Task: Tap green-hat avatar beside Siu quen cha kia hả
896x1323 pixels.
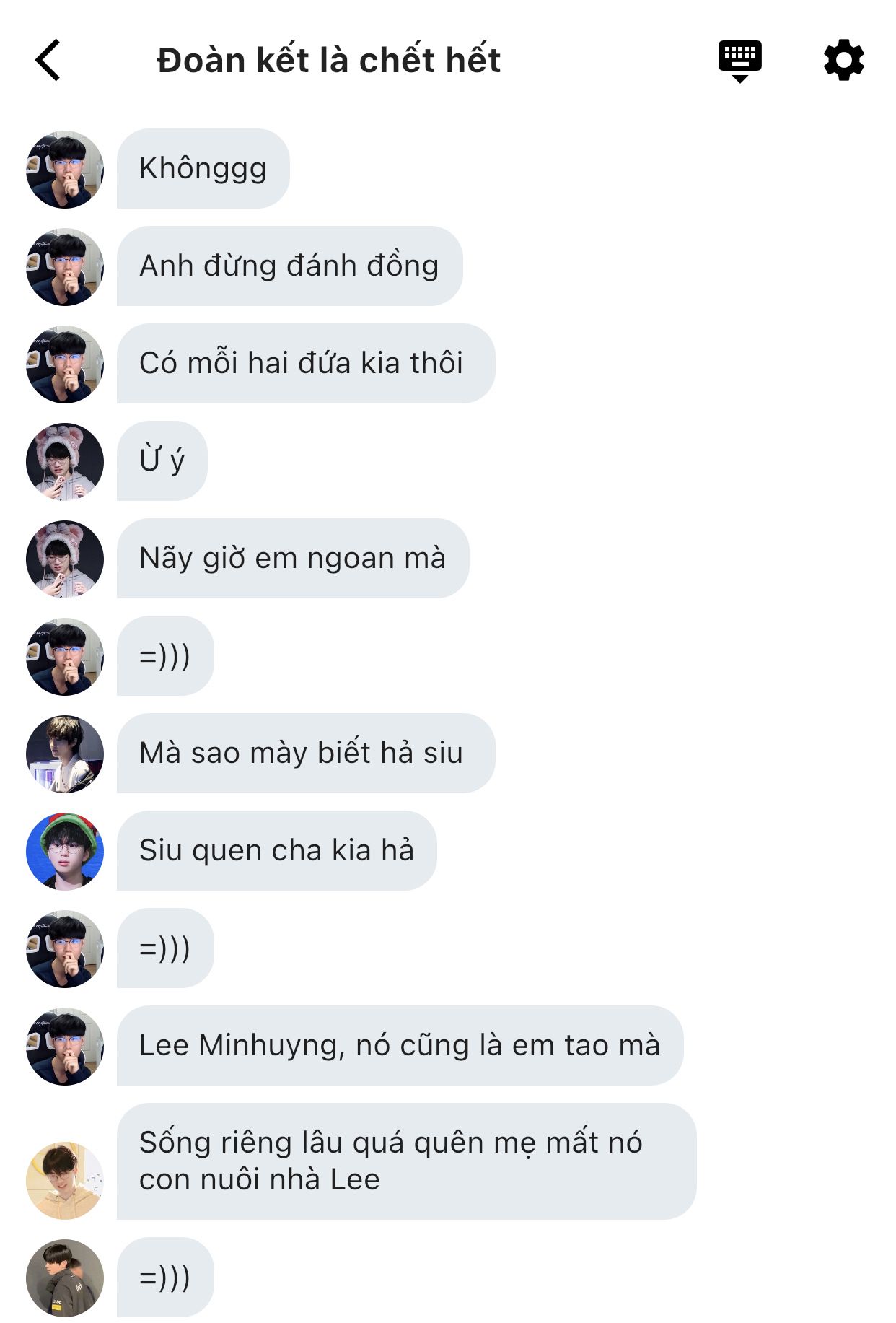Action: coord(65,852)
